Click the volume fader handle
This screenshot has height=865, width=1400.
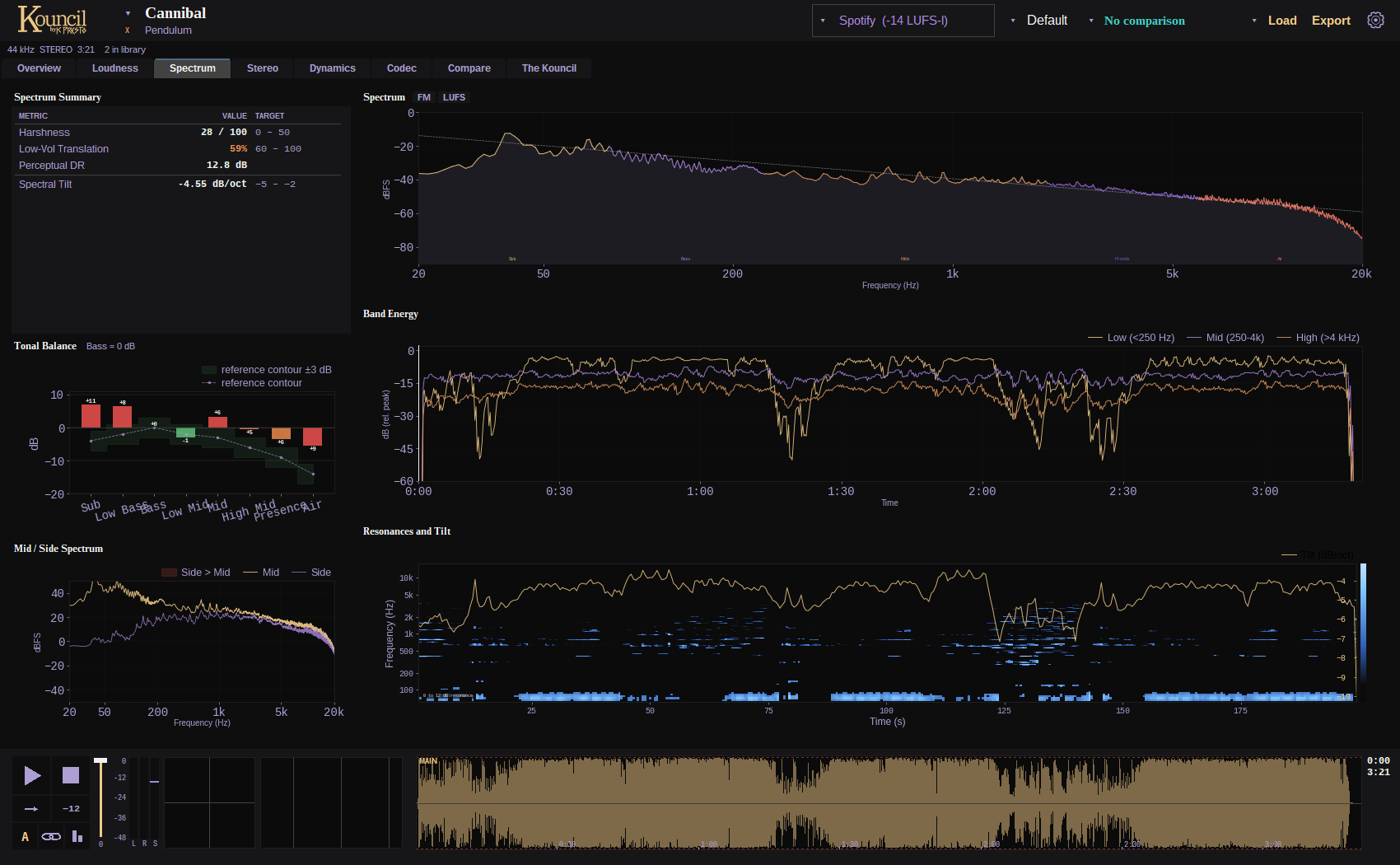(100, 760)
